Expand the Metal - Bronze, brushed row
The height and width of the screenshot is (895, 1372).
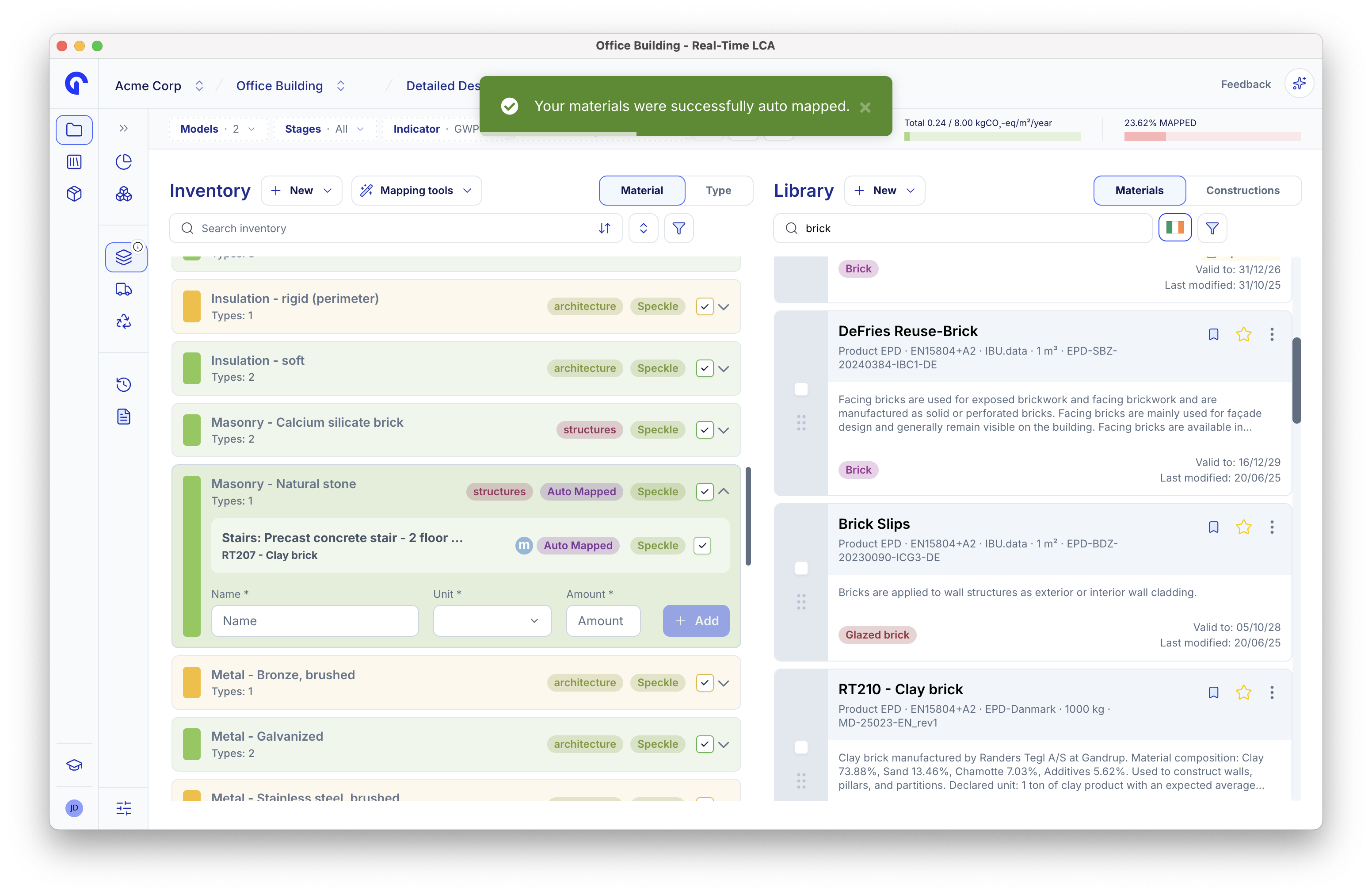pyautogui.click(x=724, y=683)
